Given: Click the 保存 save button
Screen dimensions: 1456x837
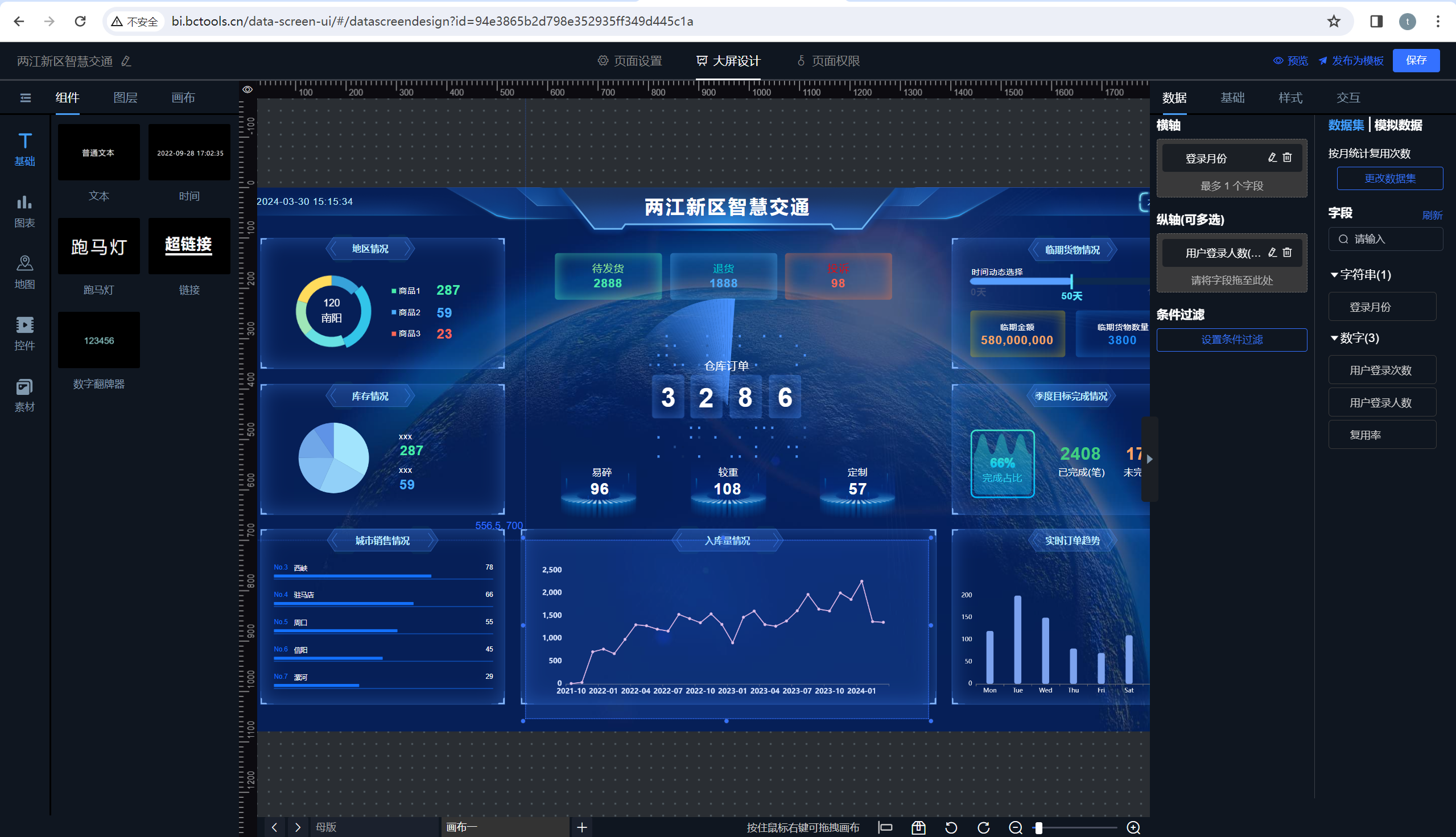Looking at the screenshot, I should pos(1415,60).
